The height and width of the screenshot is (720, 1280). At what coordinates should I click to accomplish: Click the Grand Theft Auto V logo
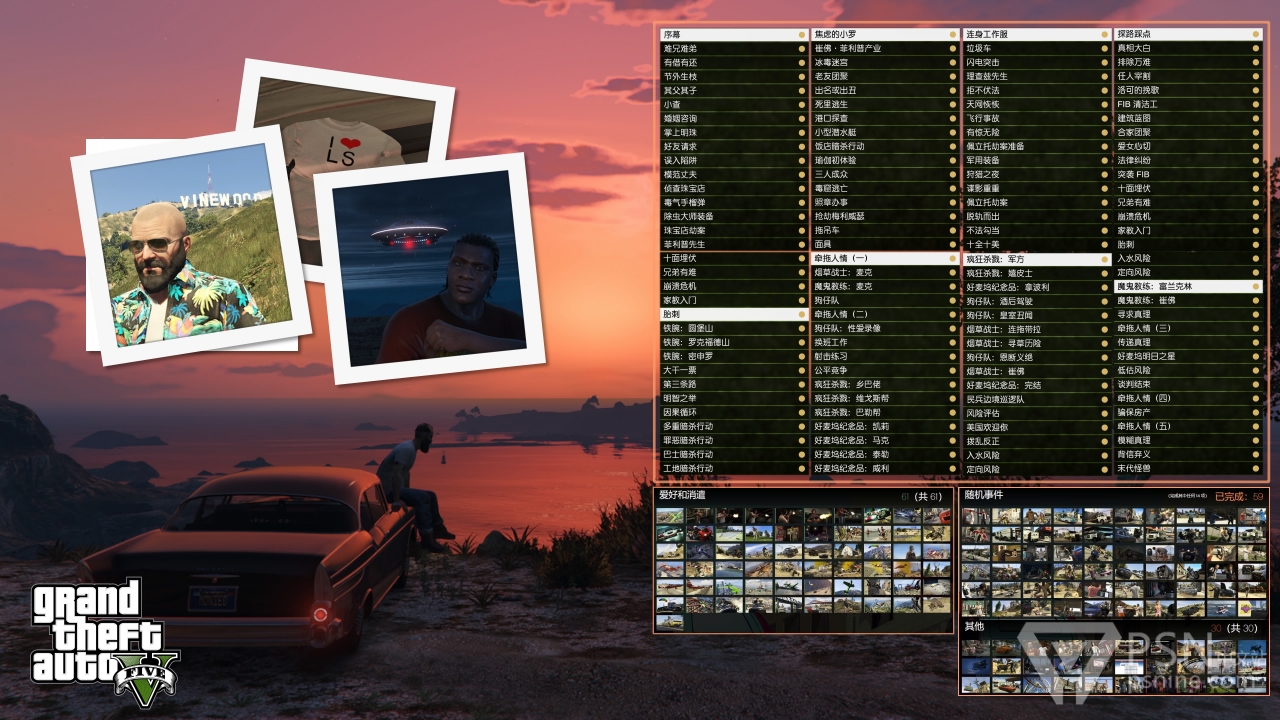click(x=103, y=643)
